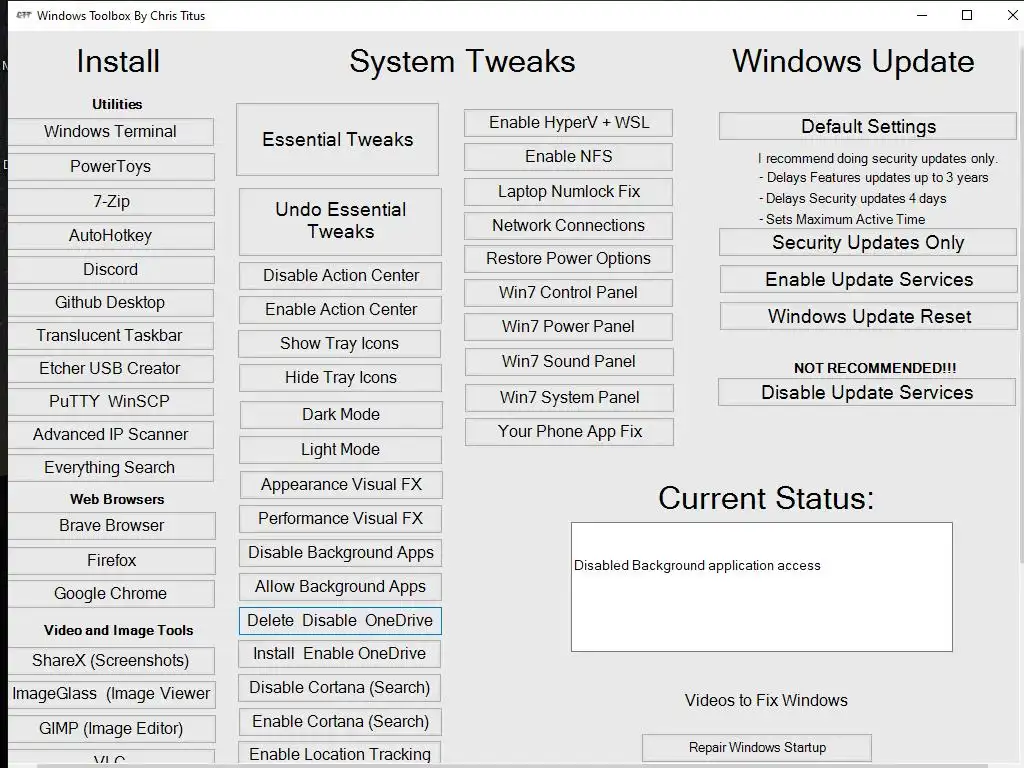Enable HyperV + WSL
The height and width of the screenshot is (768, 1024).
(568, 123)
